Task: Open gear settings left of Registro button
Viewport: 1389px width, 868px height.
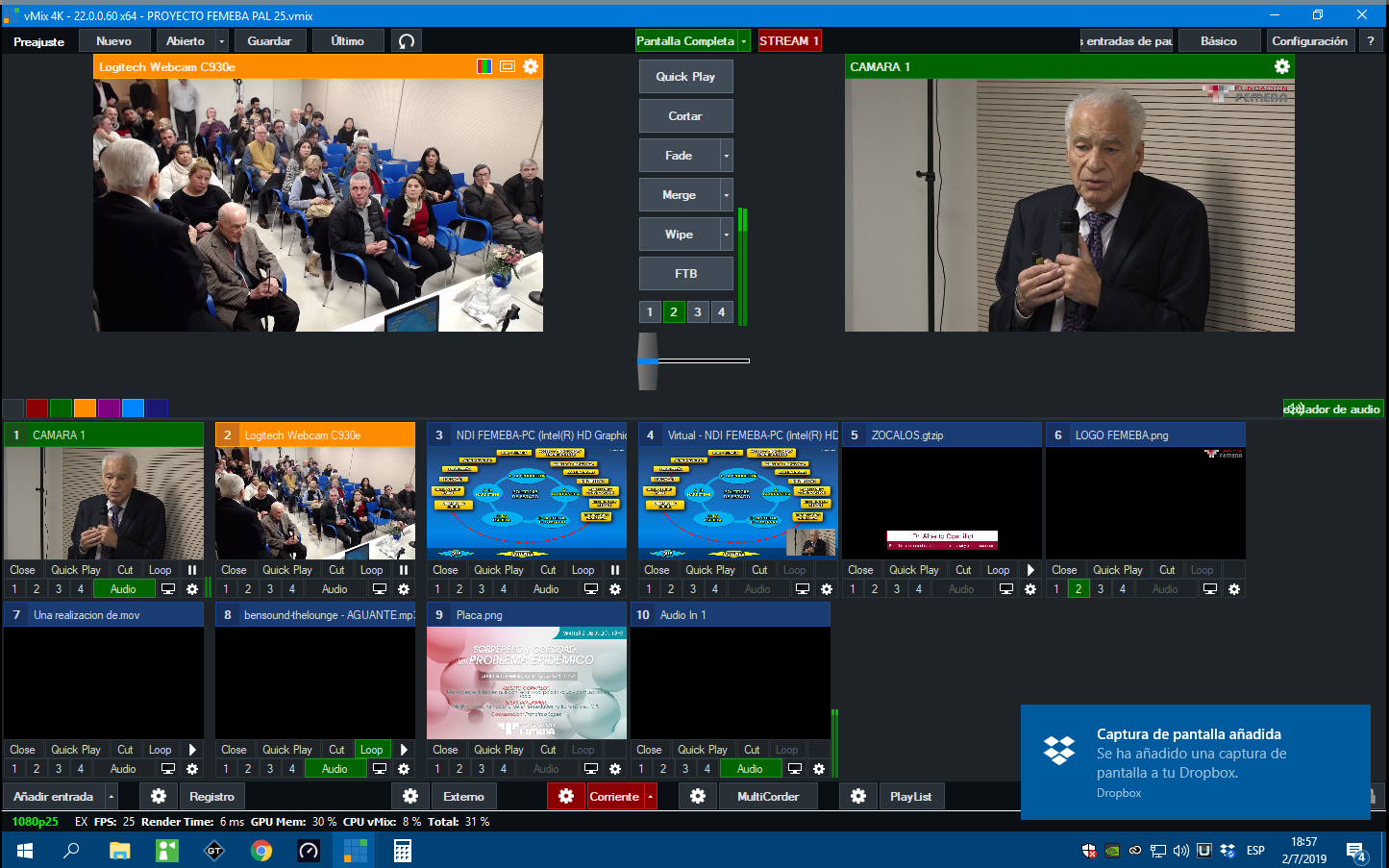Action: [159, 796]
